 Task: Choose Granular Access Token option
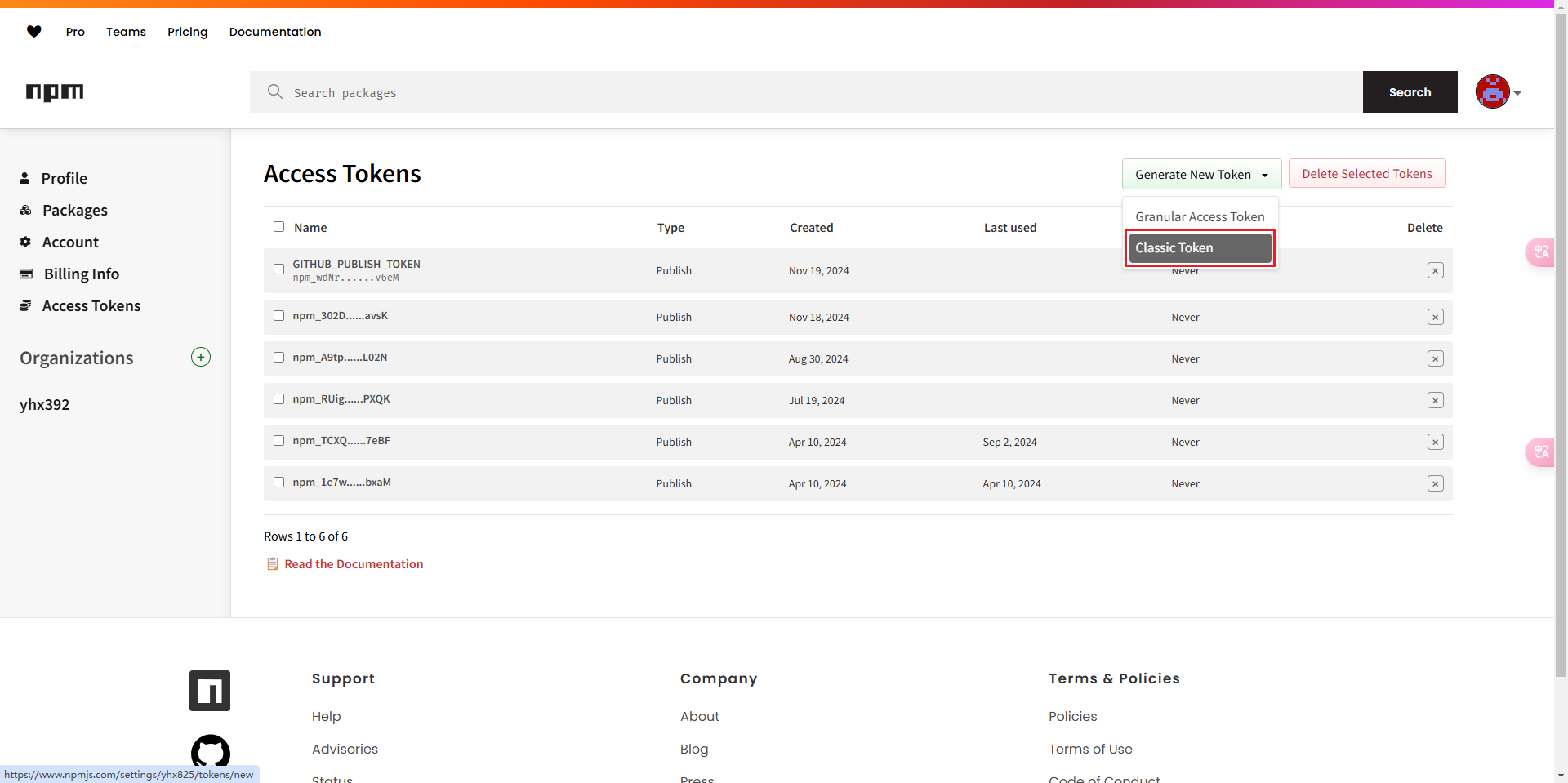1199,216
